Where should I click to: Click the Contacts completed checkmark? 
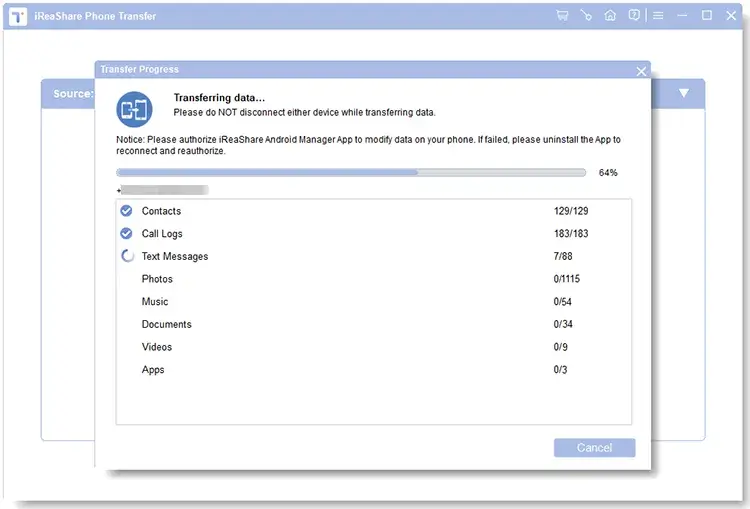tap(126, 211)
